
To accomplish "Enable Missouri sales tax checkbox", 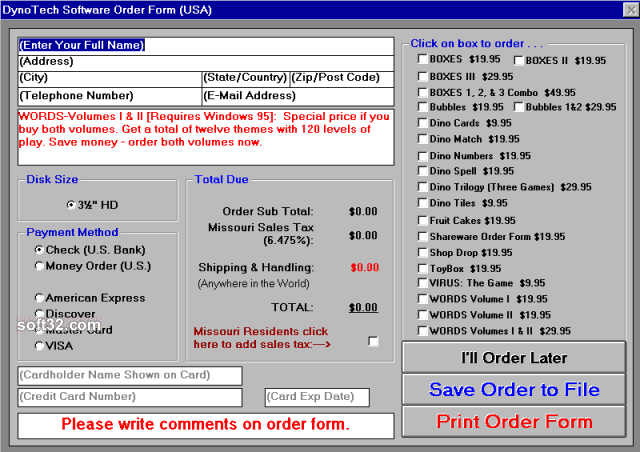I will coord(373,341).
